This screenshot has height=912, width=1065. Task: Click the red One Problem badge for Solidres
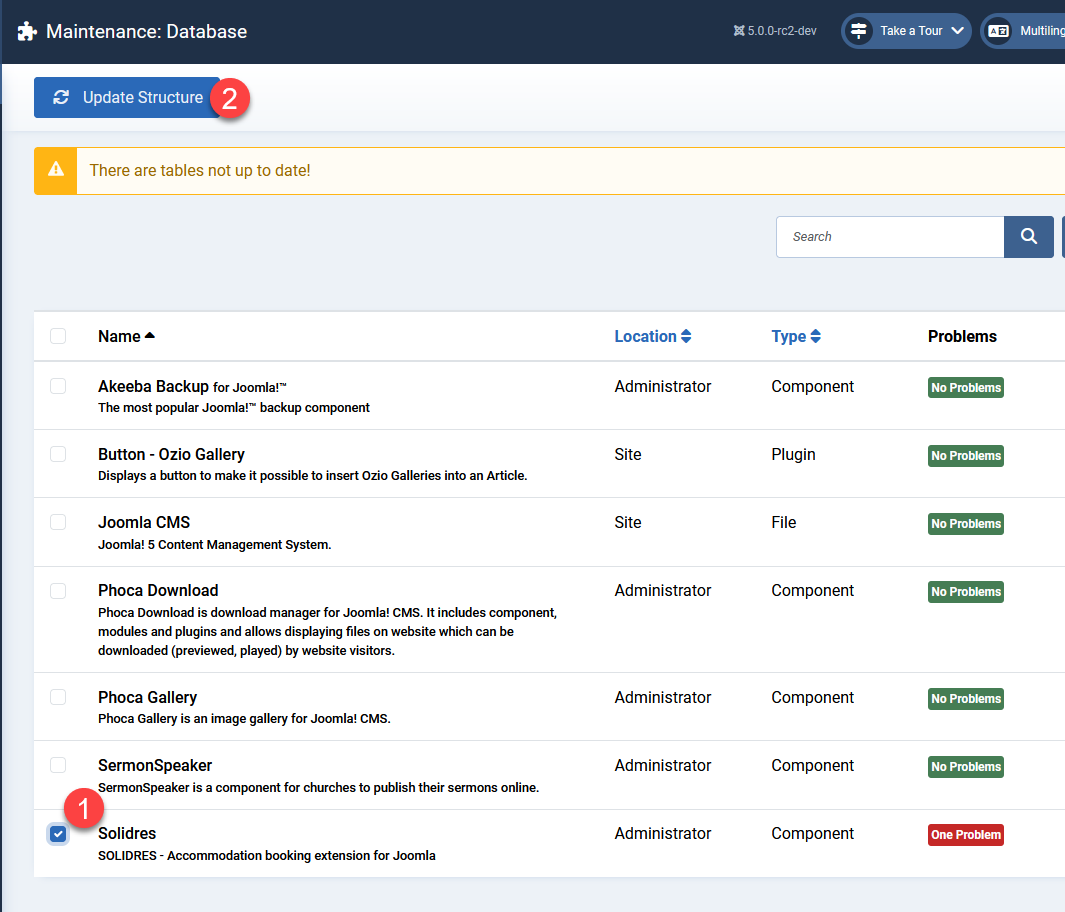(965, 834)
